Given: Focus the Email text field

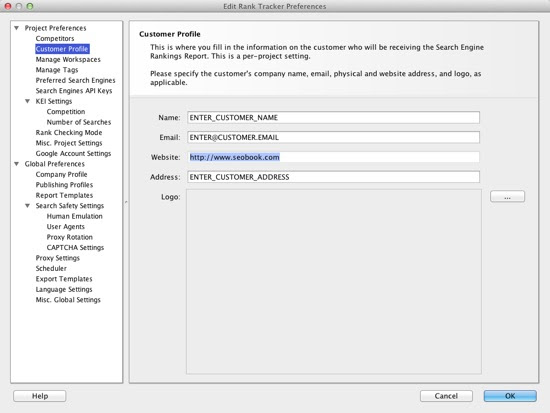Looking at the screenshot, I should [x=333, y=137].
